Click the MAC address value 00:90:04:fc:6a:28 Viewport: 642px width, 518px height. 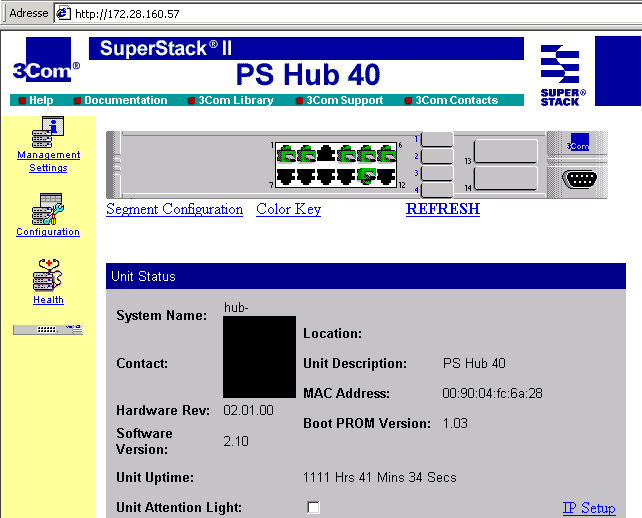(492, 393)
